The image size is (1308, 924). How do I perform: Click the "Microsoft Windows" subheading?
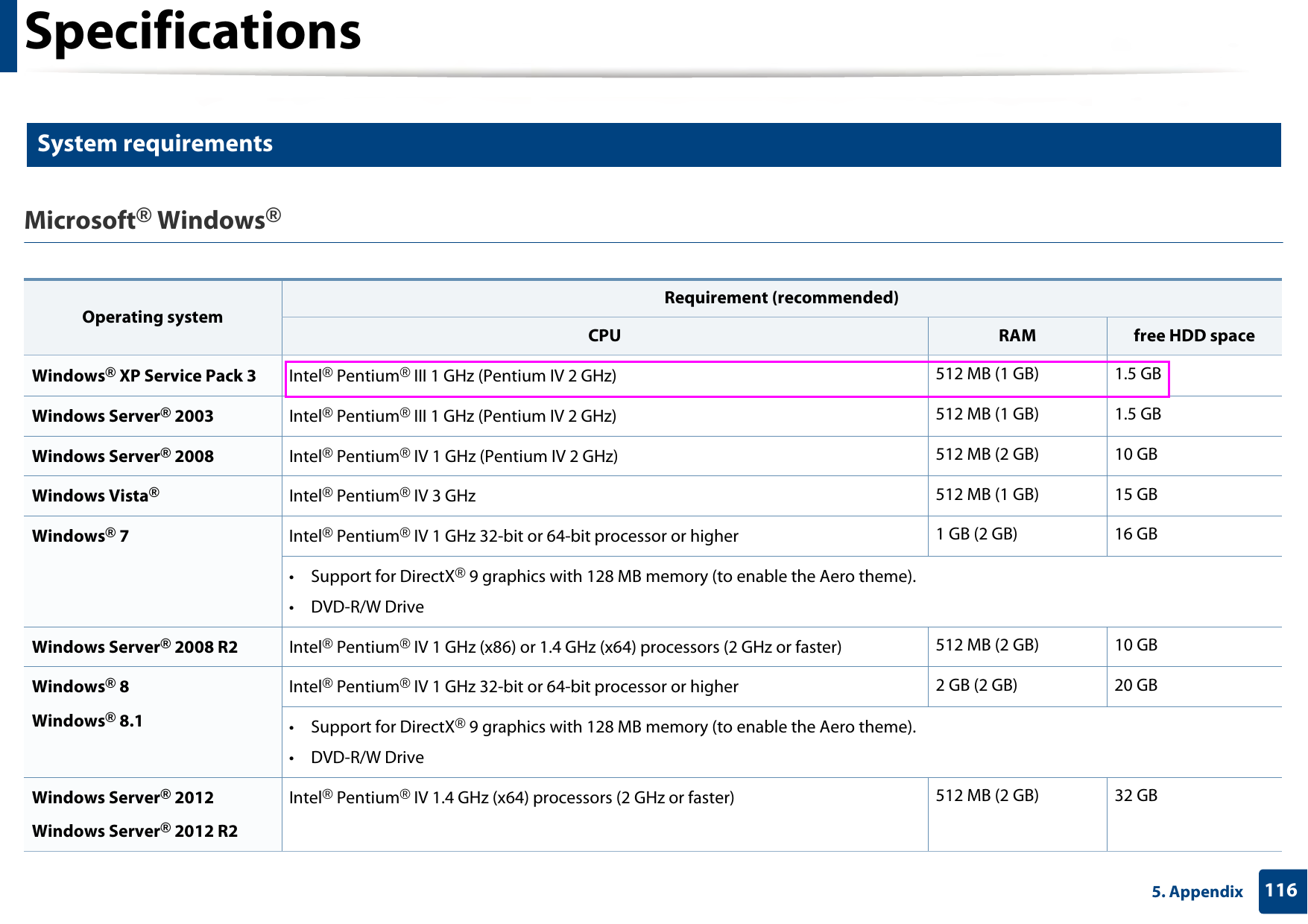[153, 219]
